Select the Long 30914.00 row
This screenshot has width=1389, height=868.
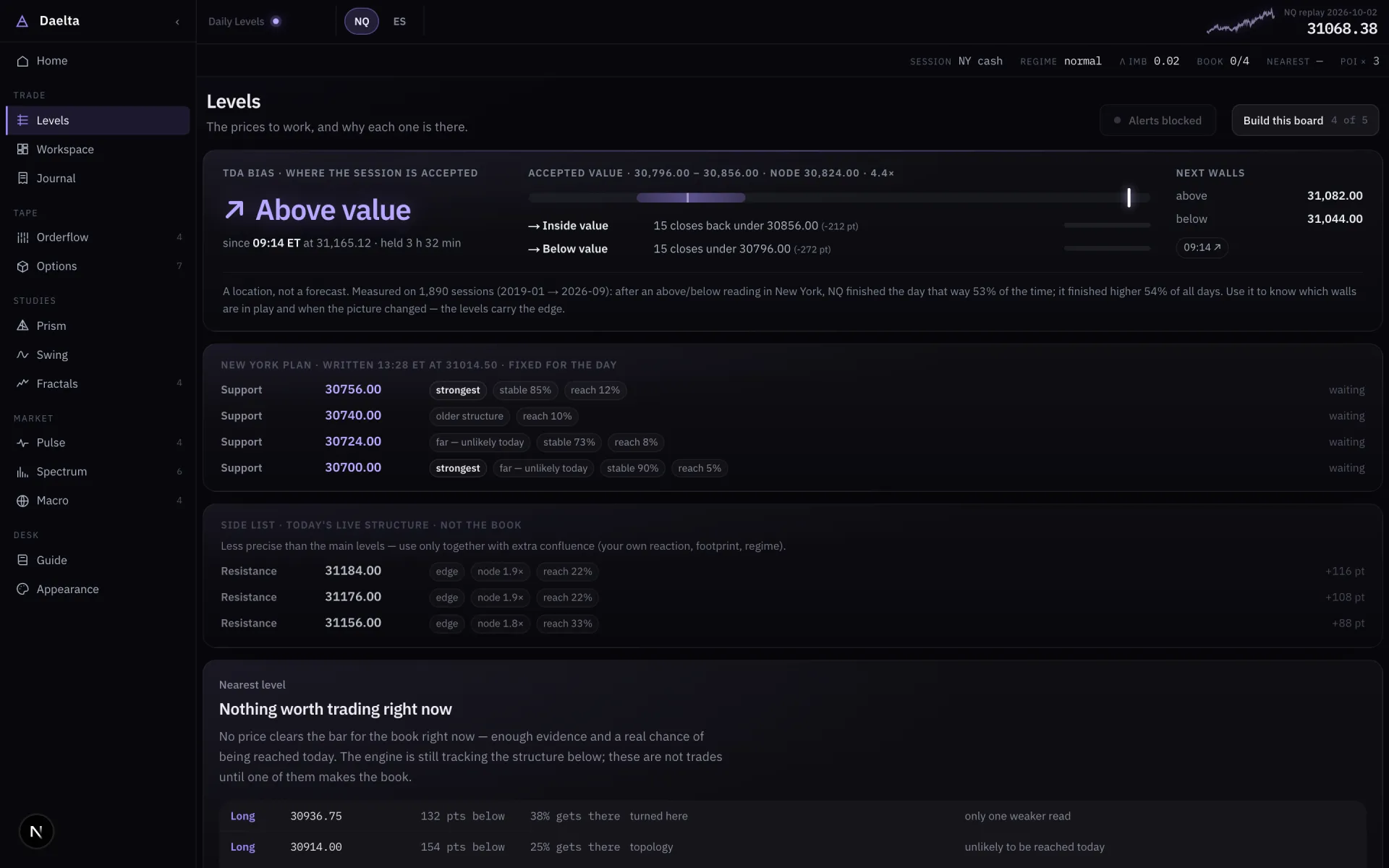(792, 847)
